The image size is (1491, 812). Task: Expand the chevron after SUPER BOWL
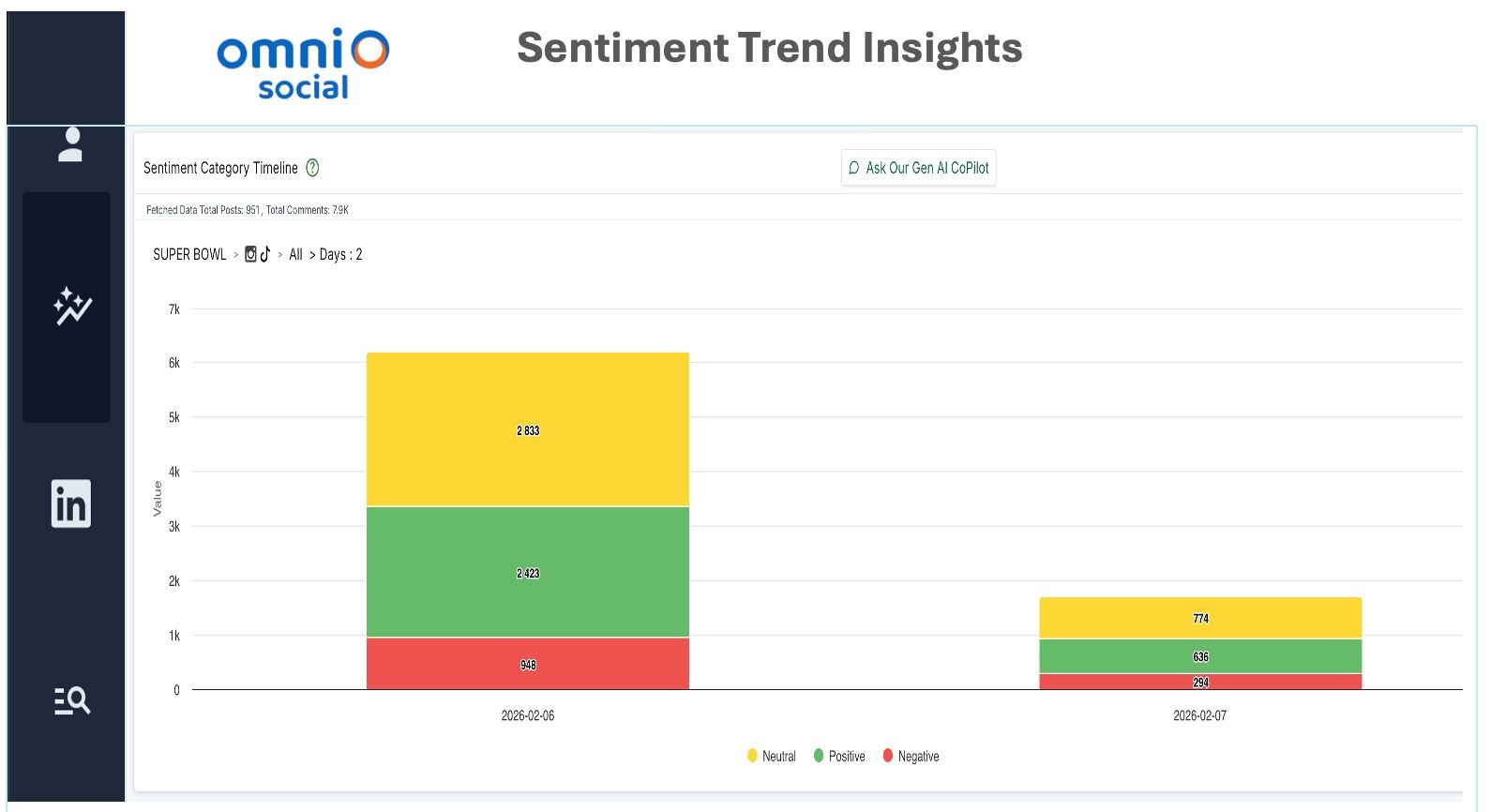pyautogui.click(x=236, y=253)
